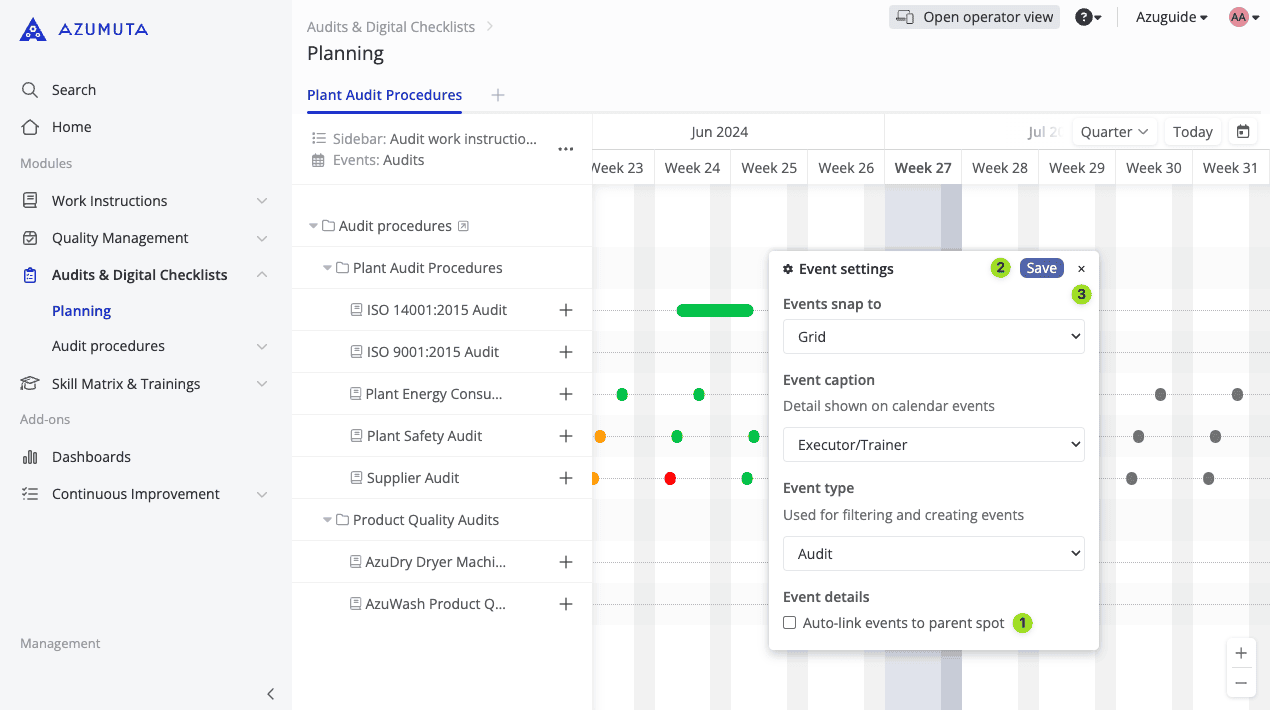Open the three-dots menu beside Sidebar settings
The width and height of the screenshot is (1270, 710).
(x=566, y=149)
